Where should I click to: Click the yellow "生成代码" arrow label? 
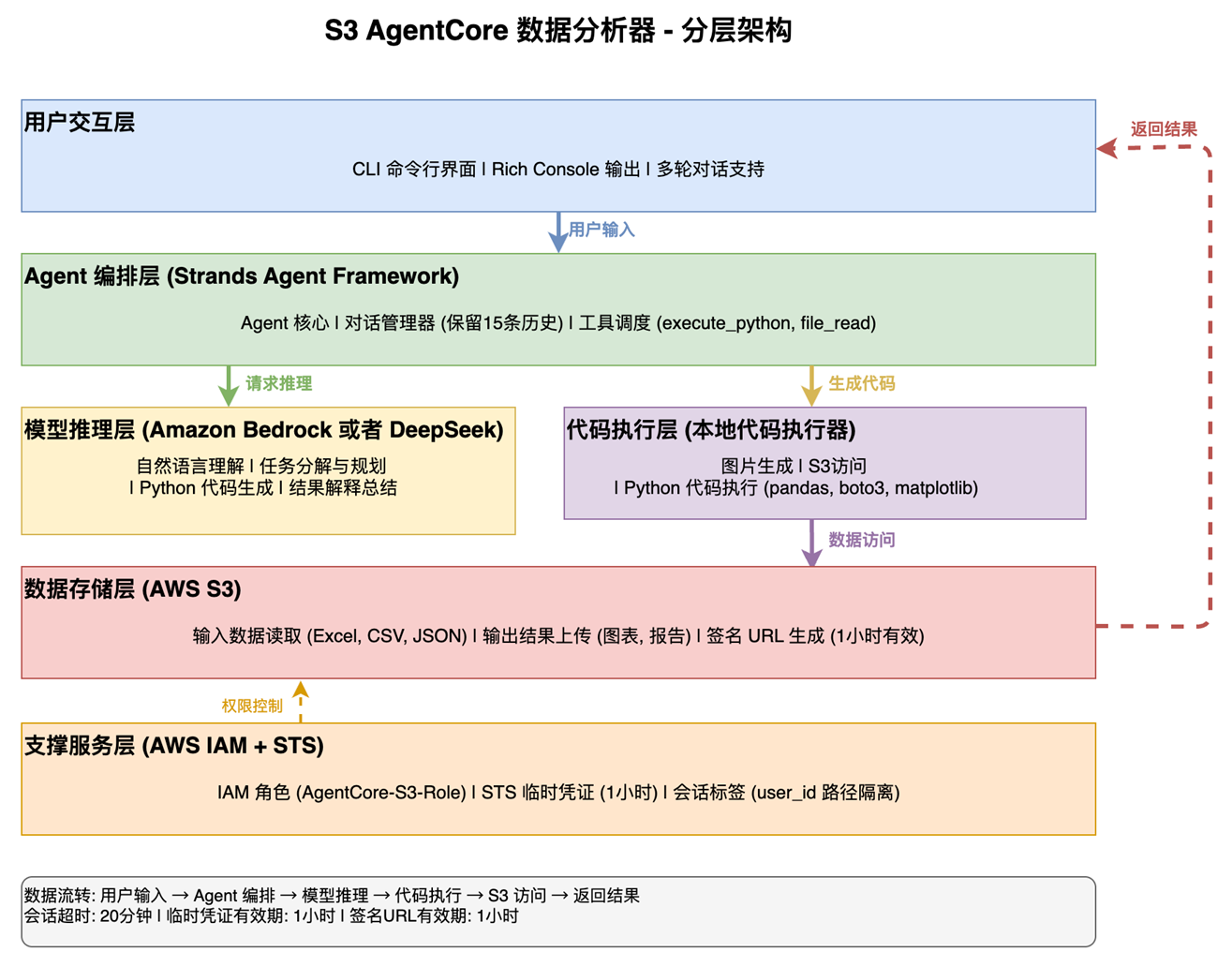click(862, 383)
